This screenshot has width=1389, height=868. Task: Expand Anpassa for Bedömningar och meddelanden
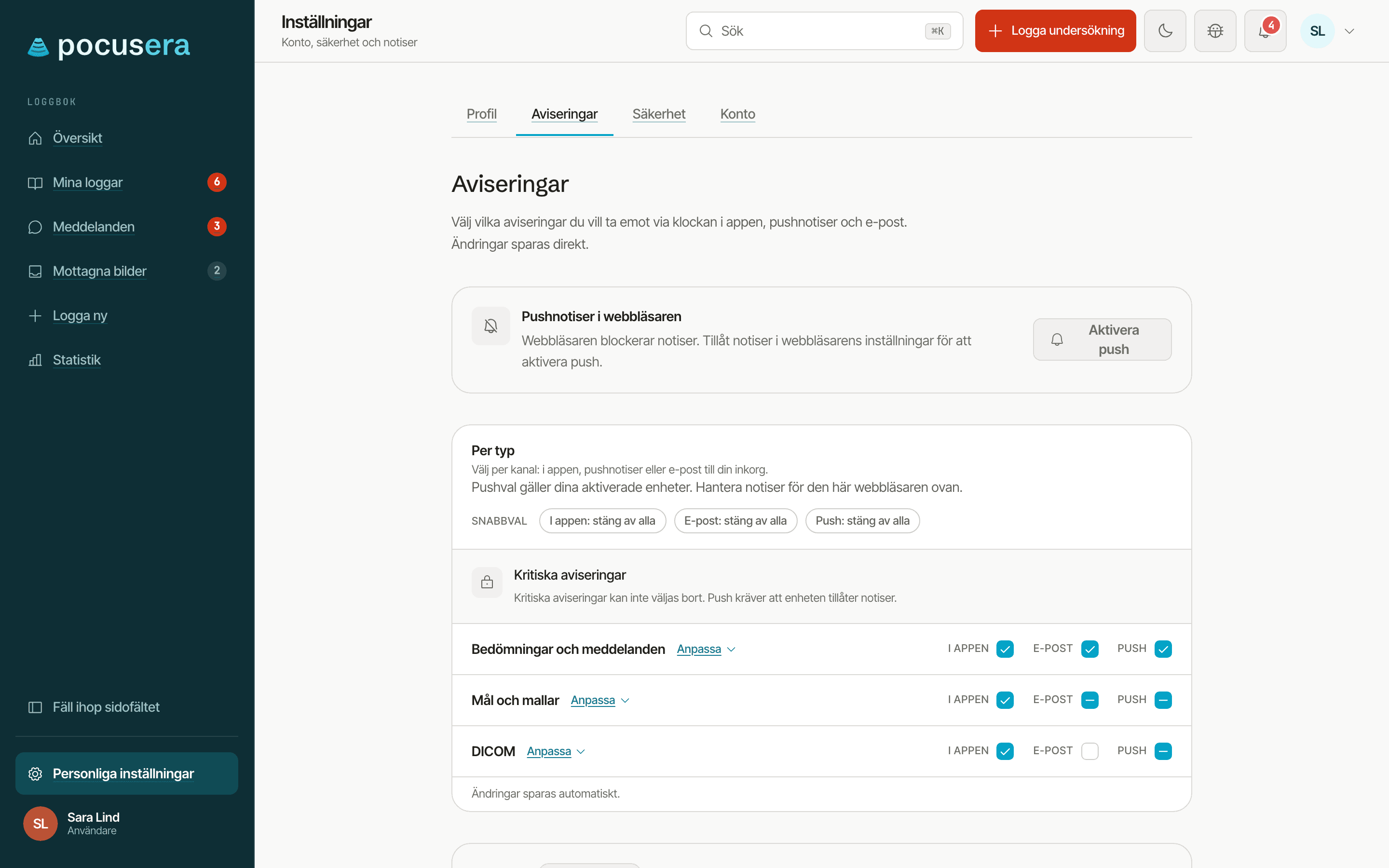(706, 649)
